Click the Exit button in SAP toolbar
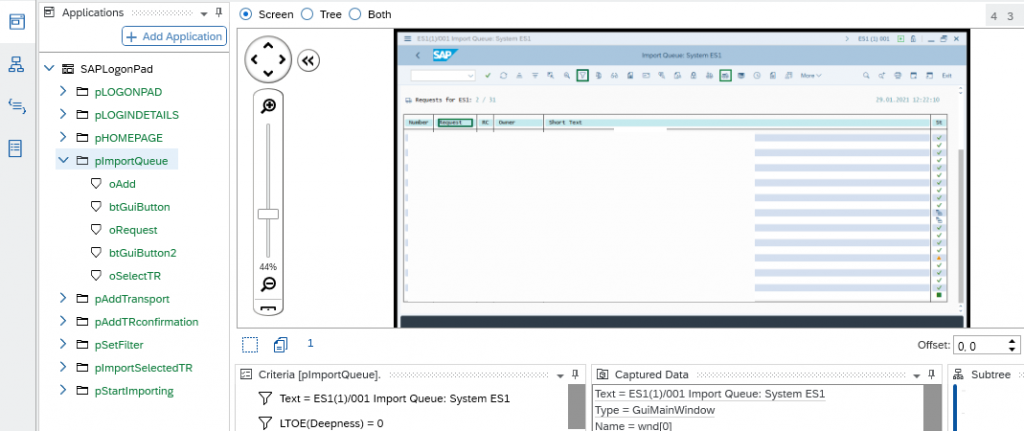The height and width of the screenshot is (431, 1024). tap(946, 76)
